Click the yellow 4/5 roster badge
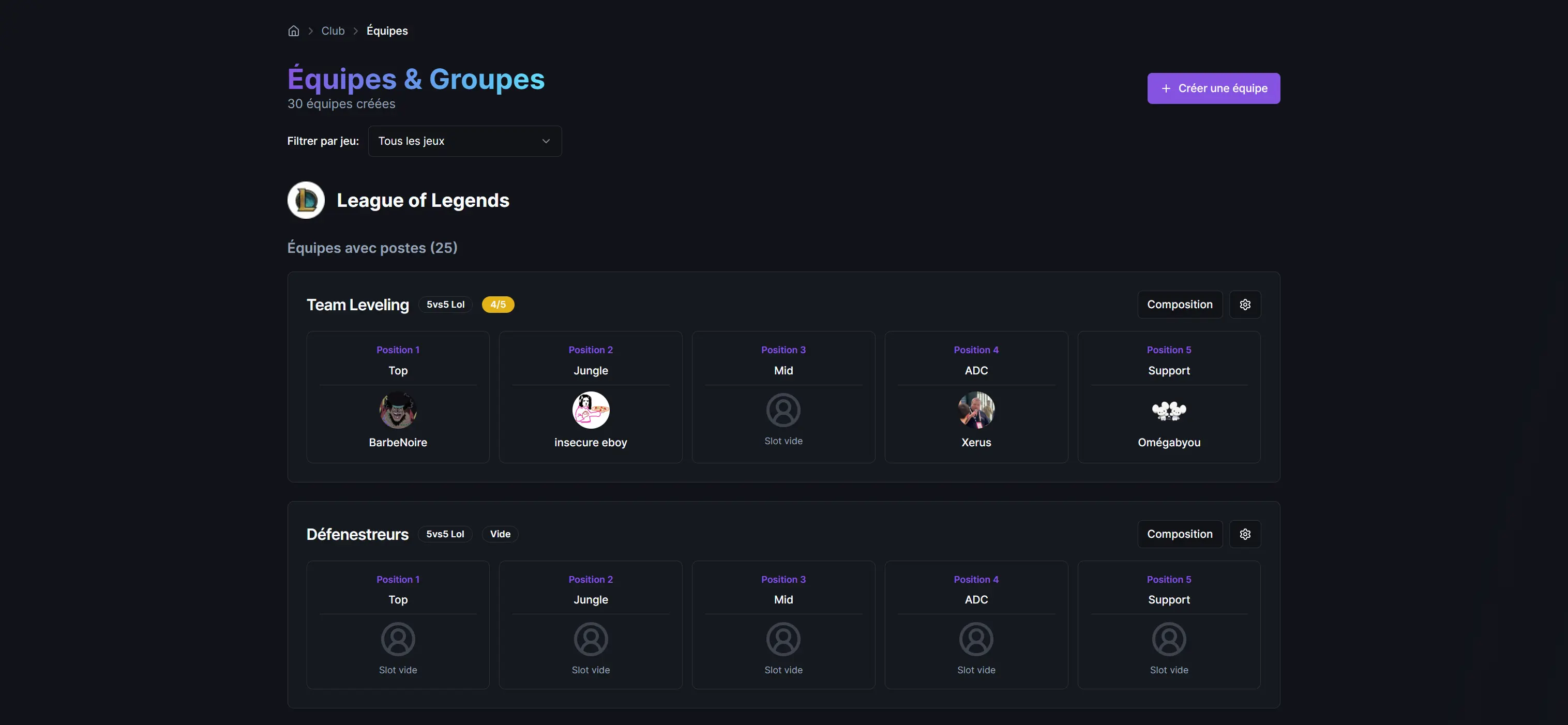1568x725 pixels. 498,305
